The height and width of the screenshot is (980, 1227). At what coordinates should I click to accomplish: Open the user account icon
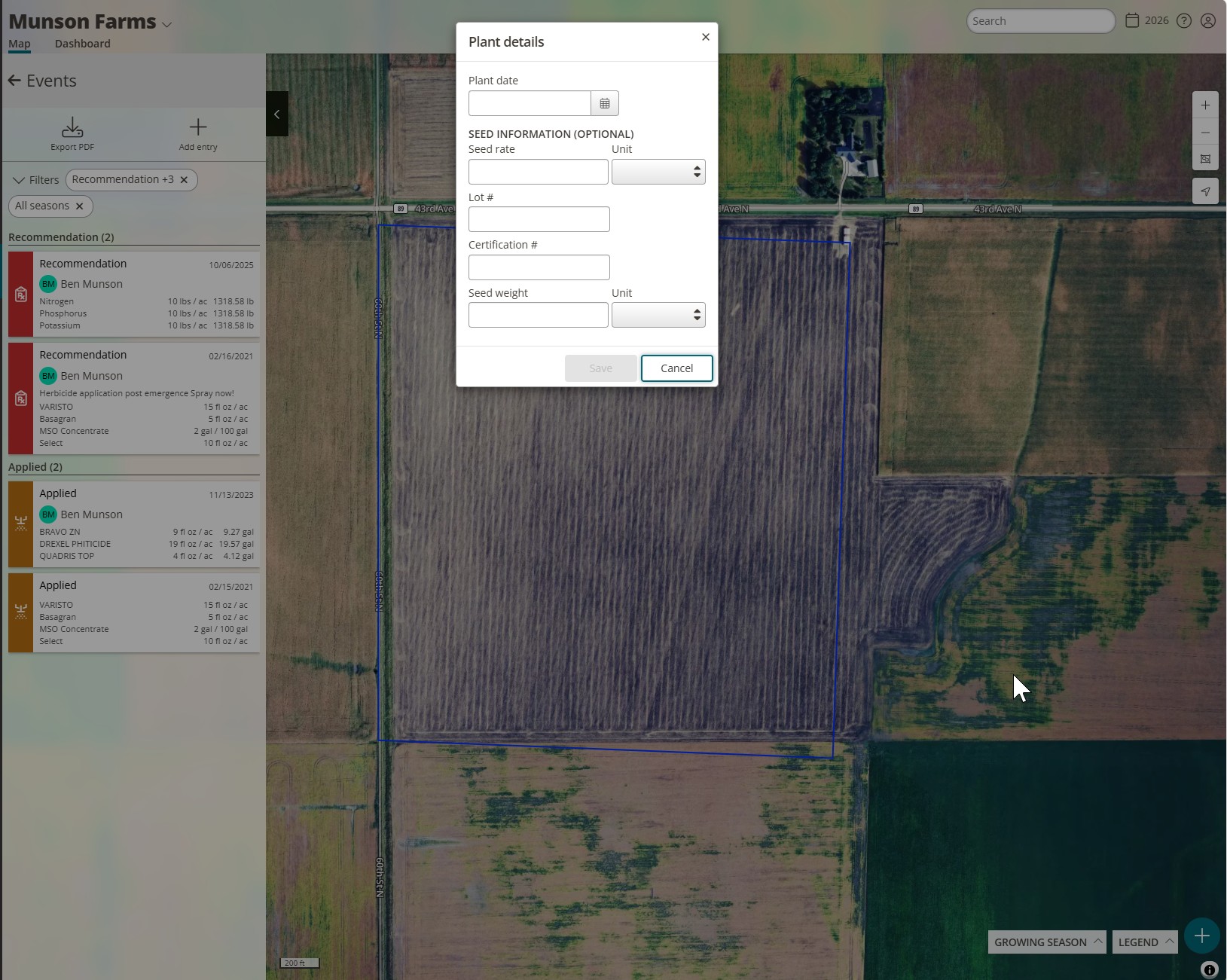click(x=1208, y=21)
